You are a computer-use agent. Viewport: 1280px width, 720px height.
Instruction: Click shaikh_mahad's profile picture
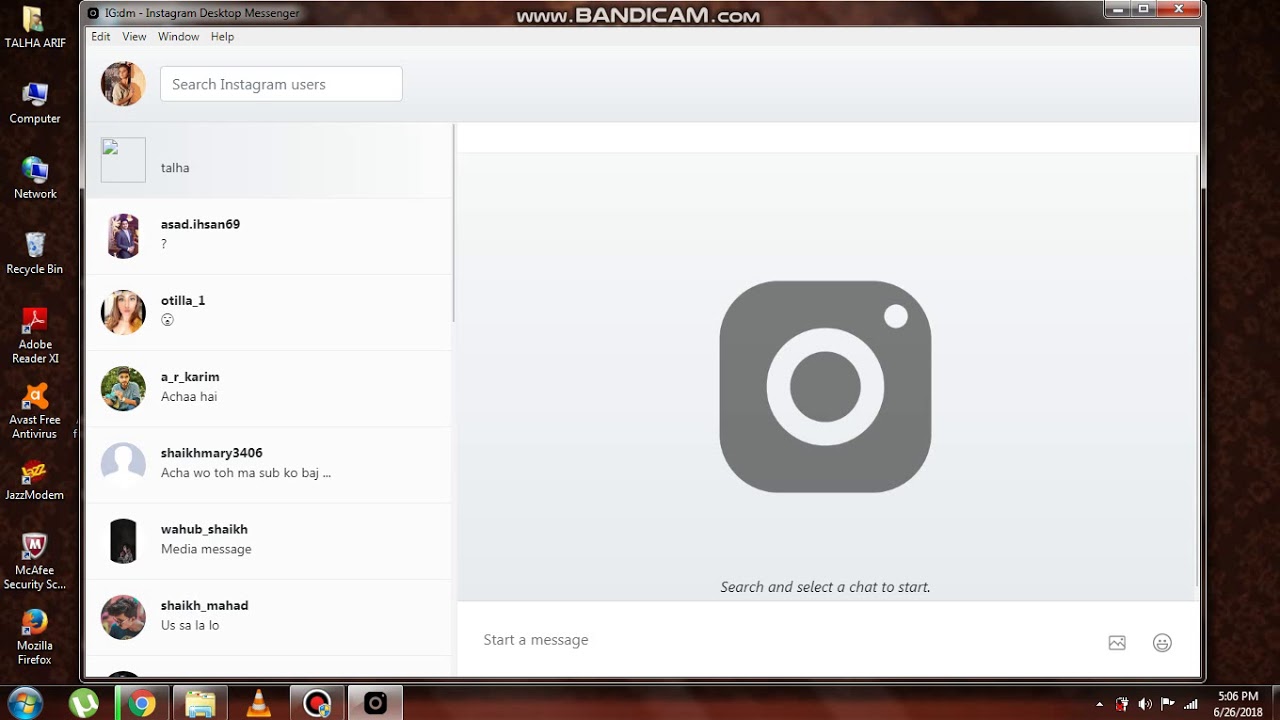[123, 617]
